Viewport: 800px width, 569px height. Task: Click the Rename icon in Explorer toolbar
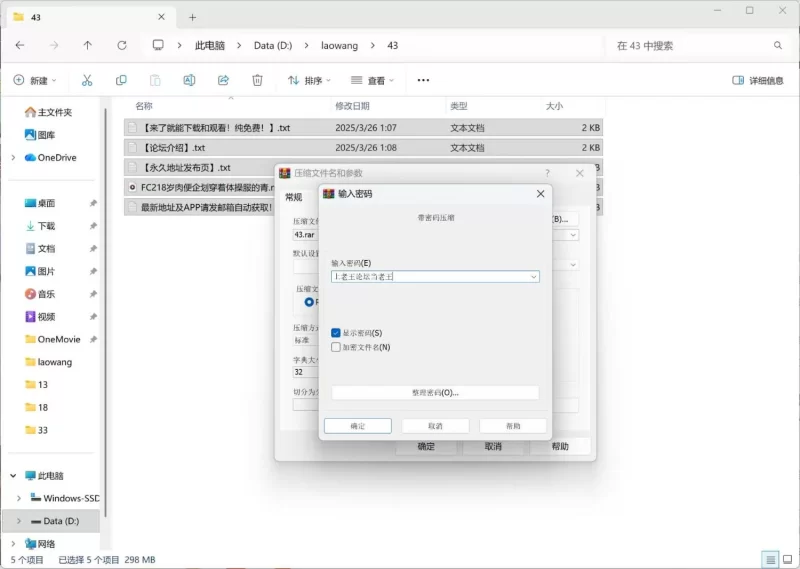point(189,80)
